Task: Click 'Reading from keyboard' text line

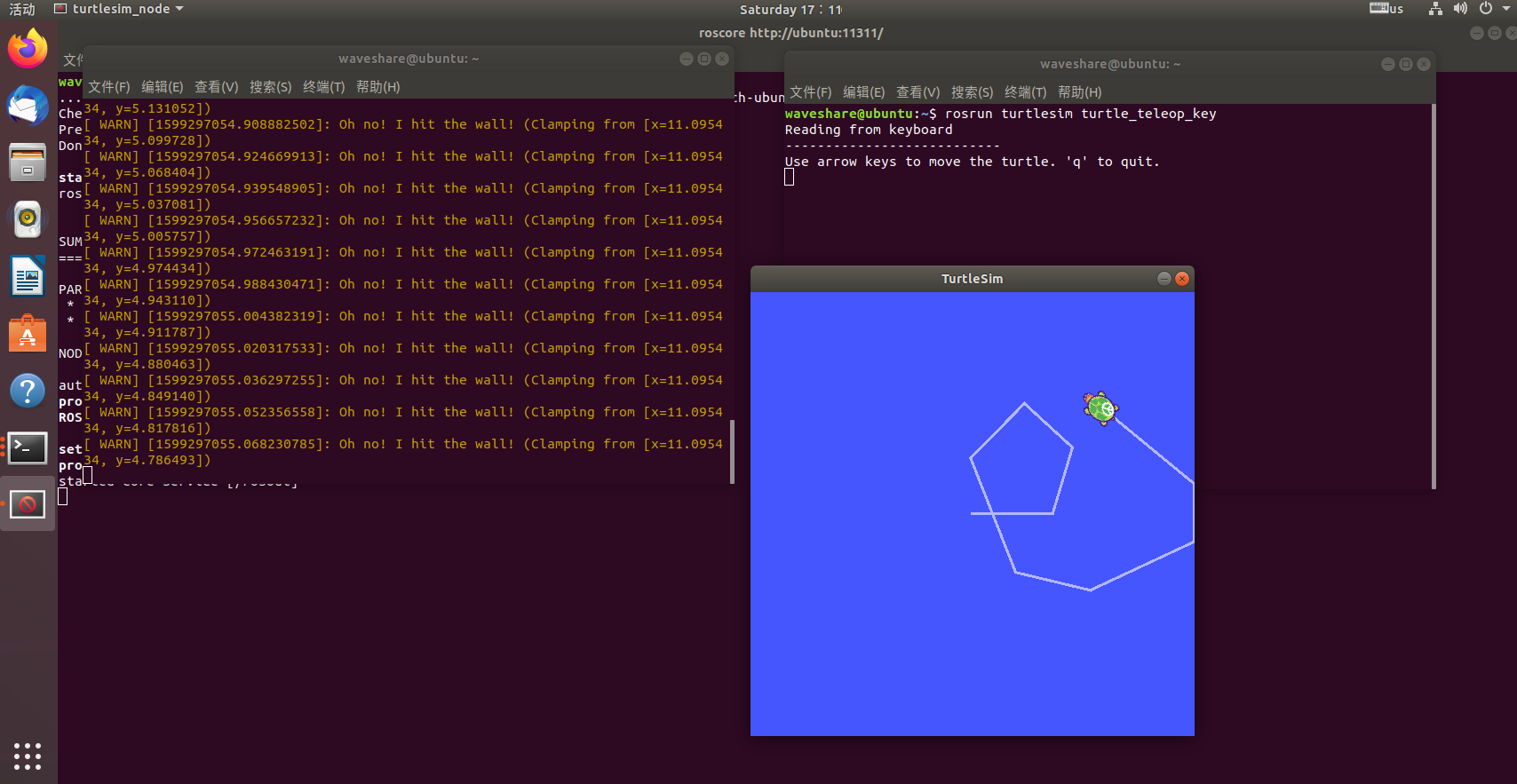Action: pyautogui.click(x=869, y=130)
